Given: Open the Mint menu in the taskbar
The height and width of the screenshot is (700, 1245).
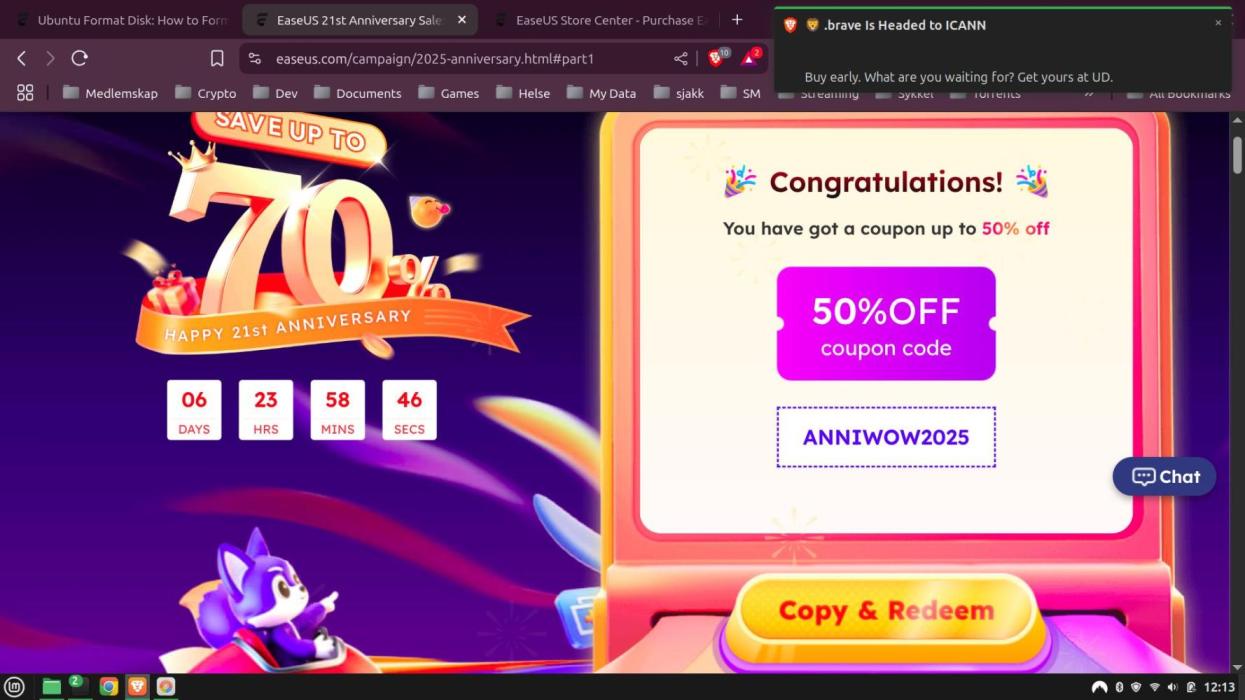Looking at the screenshot, I should (x=15, y=686).
